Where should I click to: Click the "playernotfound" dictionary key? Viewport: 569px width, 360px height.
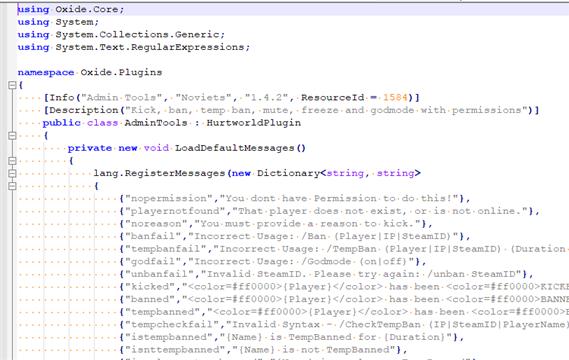coord(175,211)
